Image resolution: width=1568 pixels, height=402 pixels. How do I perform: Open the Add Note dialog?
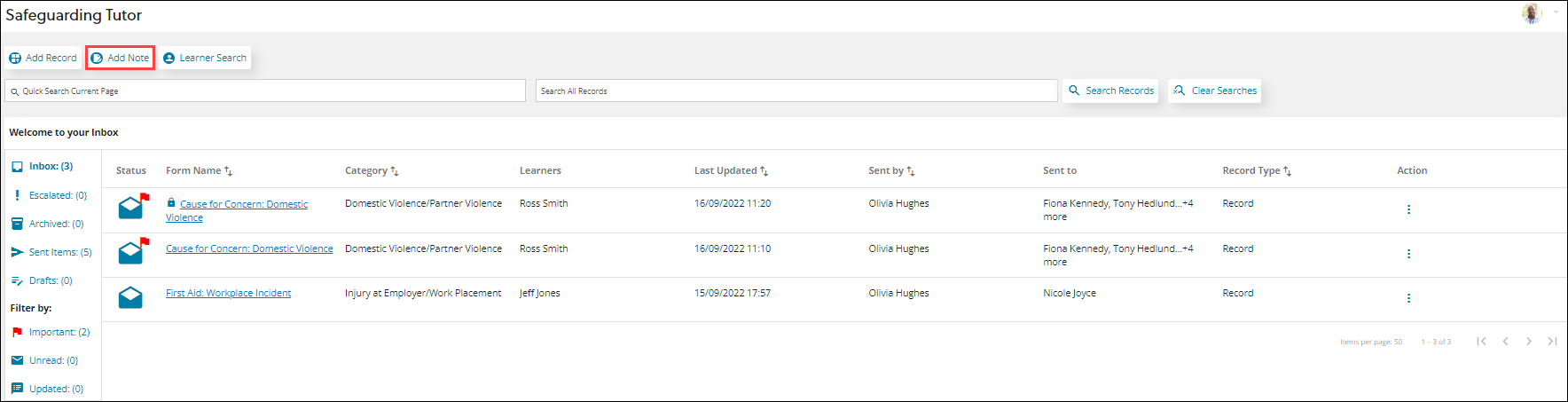[x=120, y=58]
